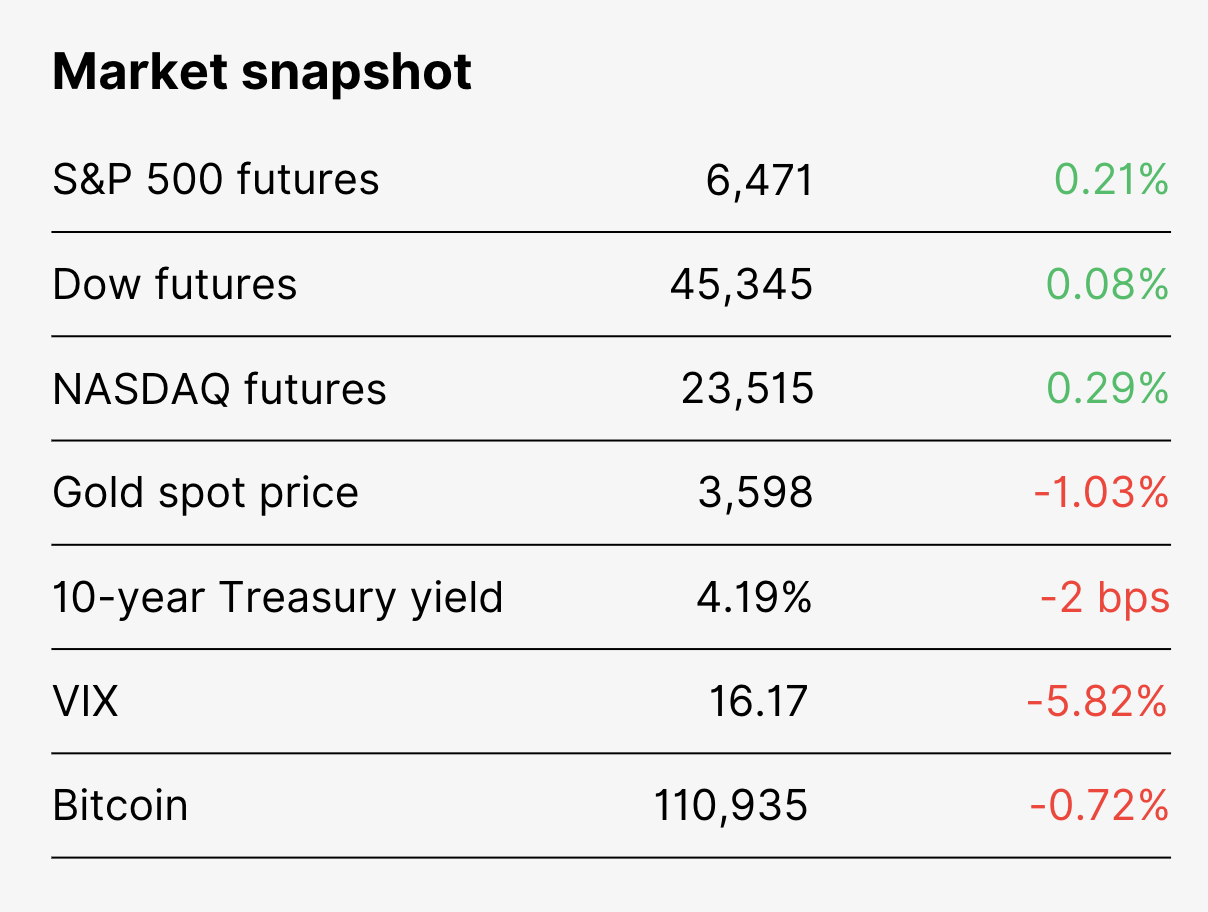Click the red -1.03% change

coord(1101,493)
